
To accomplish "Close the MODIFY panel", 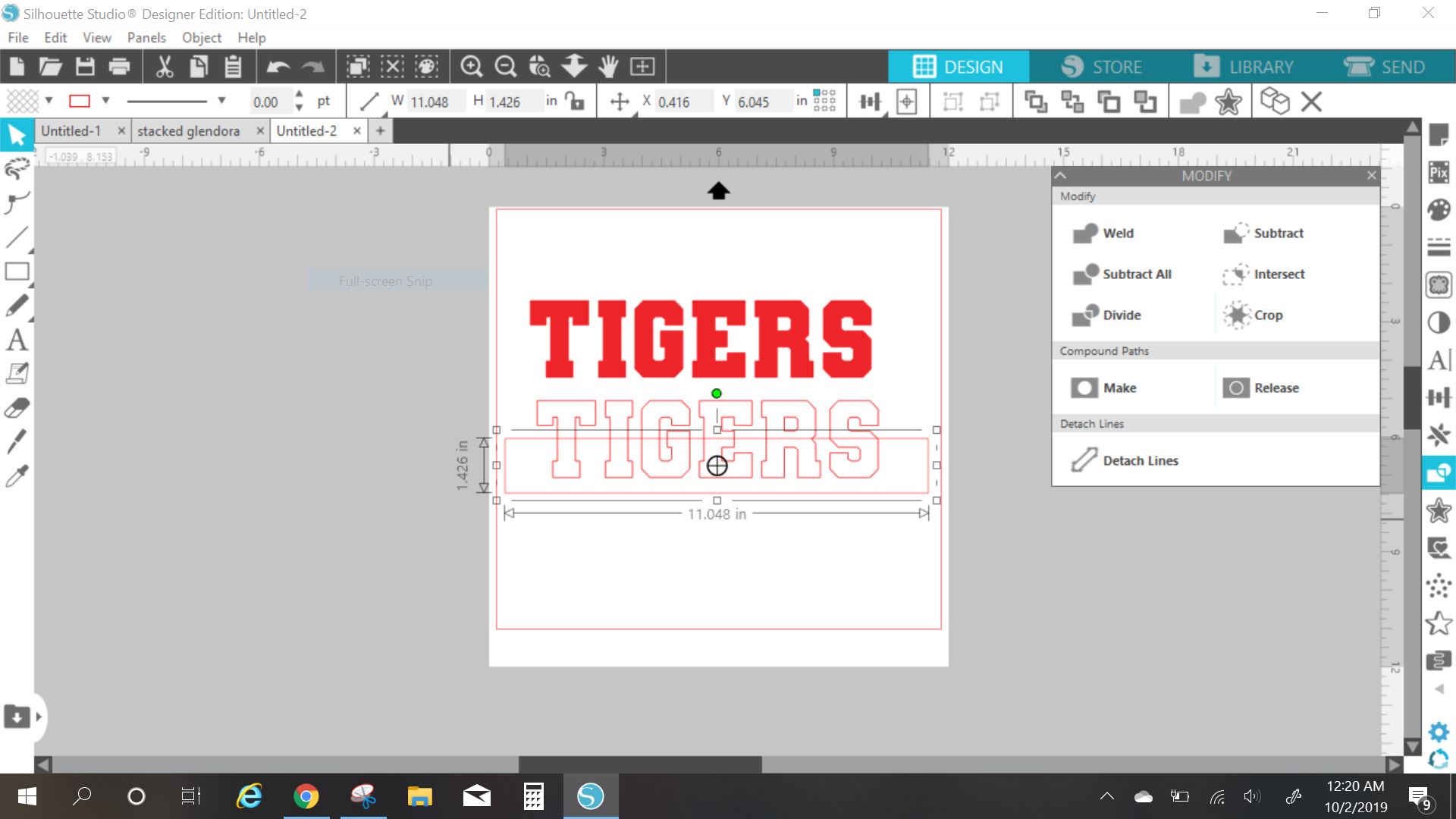I will click(x=1371, y=175).
